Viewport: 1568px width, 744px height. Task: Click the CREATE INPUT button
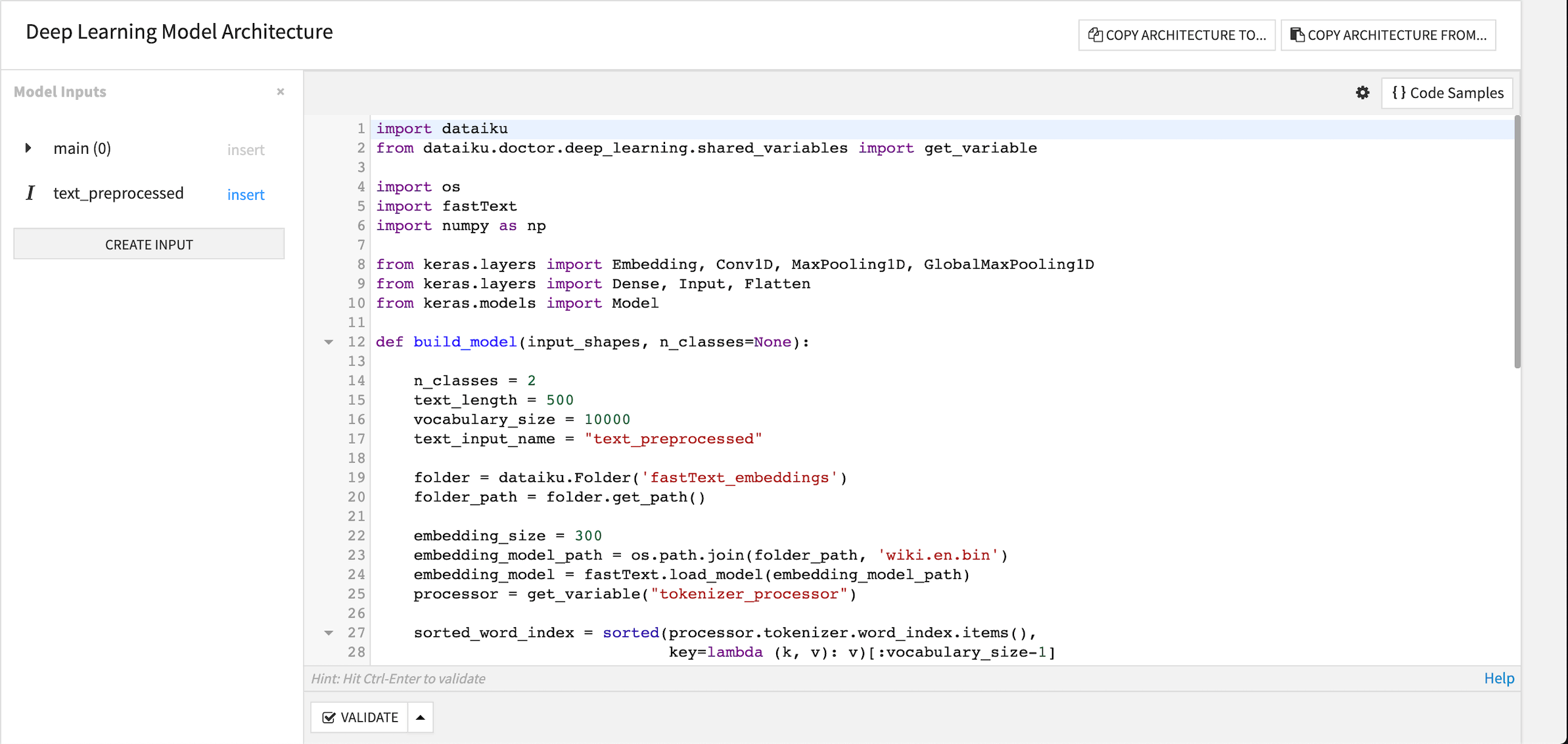tap(149, 244)
